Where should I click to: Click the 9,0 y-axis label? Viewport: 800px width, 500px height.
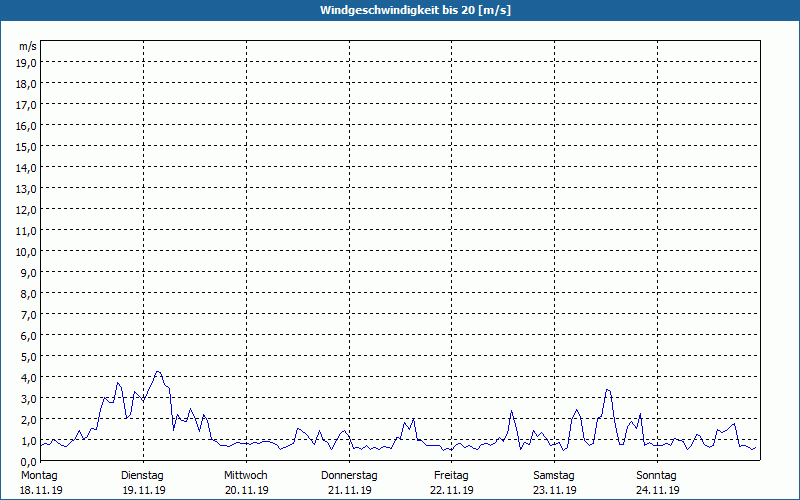click(29, 273)
